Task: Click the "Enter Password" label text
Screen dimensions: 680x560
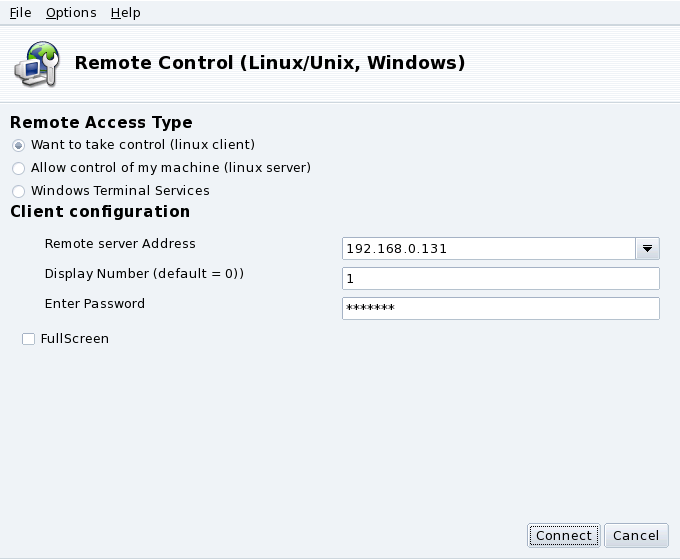Action: point(95,303)
